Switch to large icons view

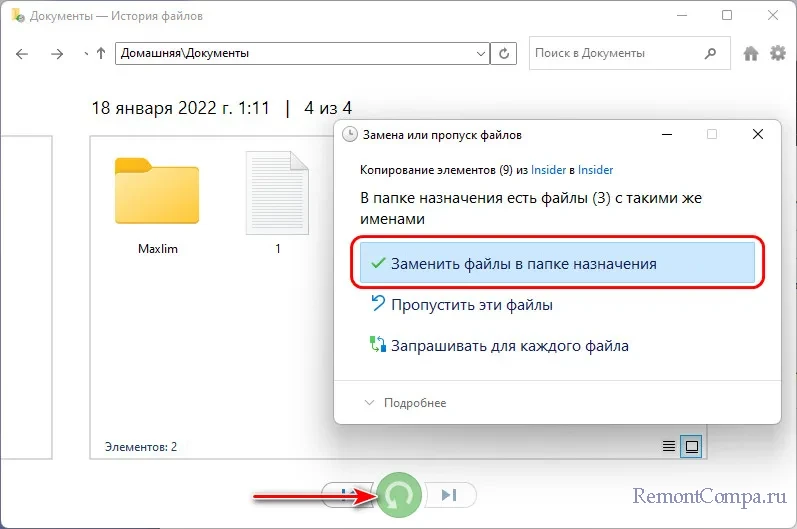coord(690,446)
